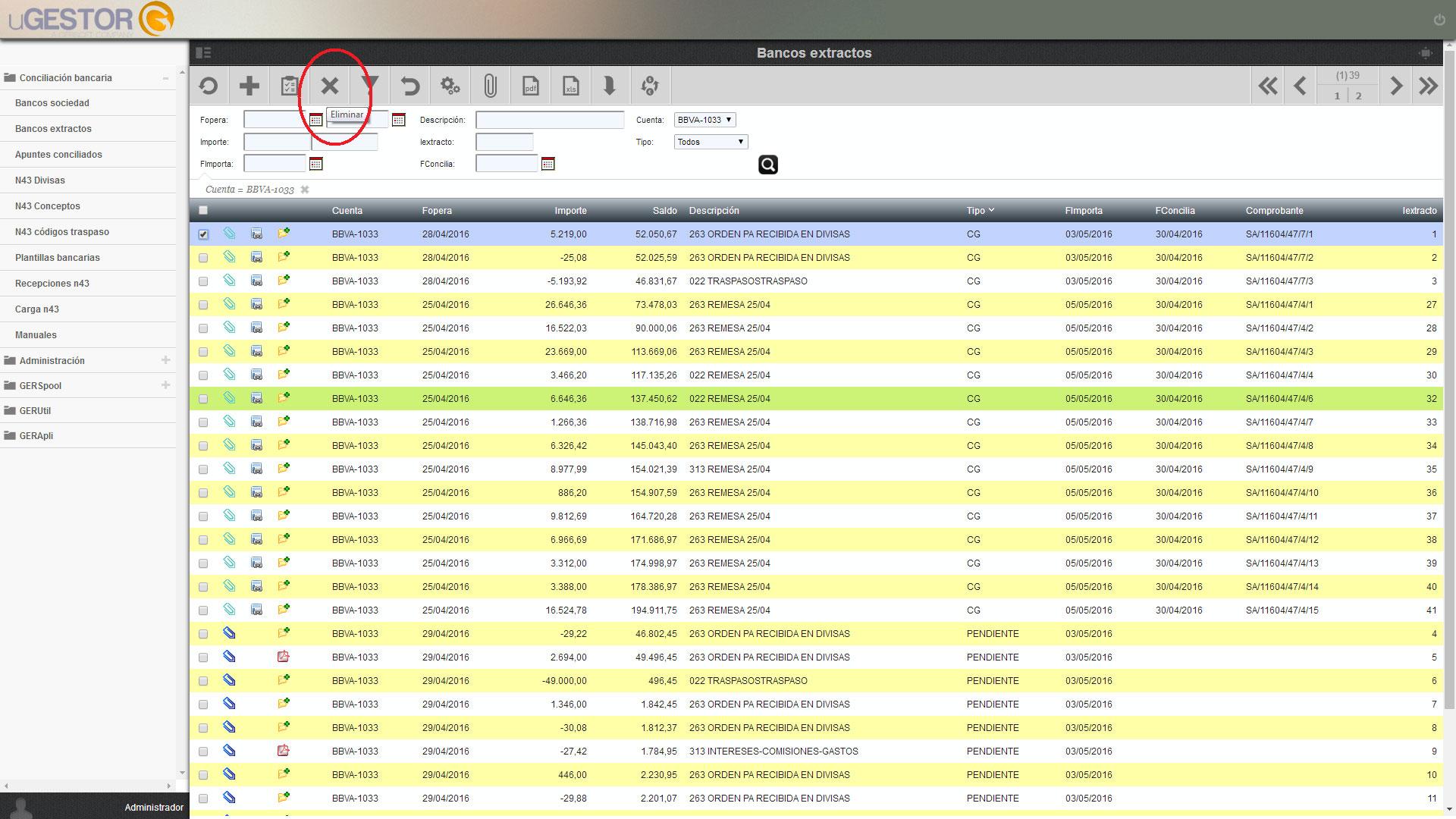
Task: Click the power logout icon top right
Action: pos(1439,20)
